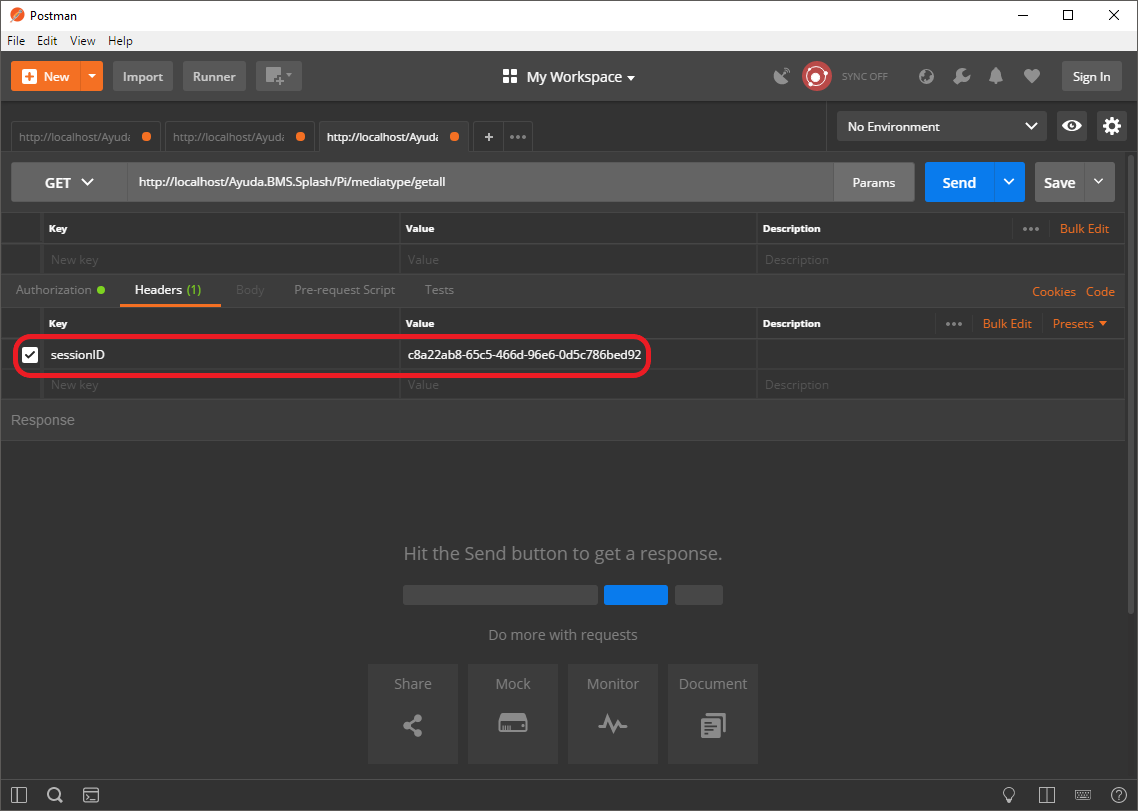This screenshot has width=1138, height=811.
Task: Click the Import button
Action: click(143, 76)
